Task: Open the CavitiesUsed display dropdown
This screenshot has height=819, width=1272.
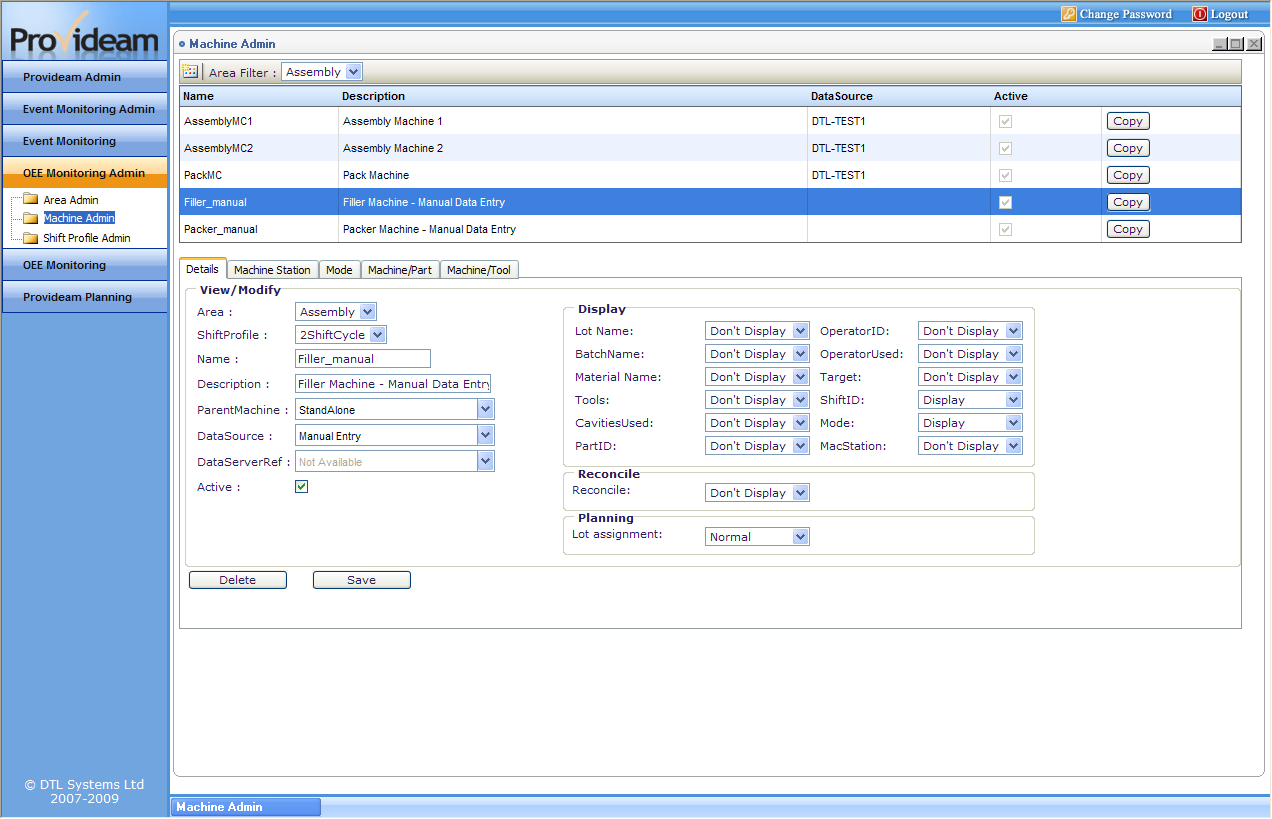Action: pyautogui.click(x=757, y=423)
